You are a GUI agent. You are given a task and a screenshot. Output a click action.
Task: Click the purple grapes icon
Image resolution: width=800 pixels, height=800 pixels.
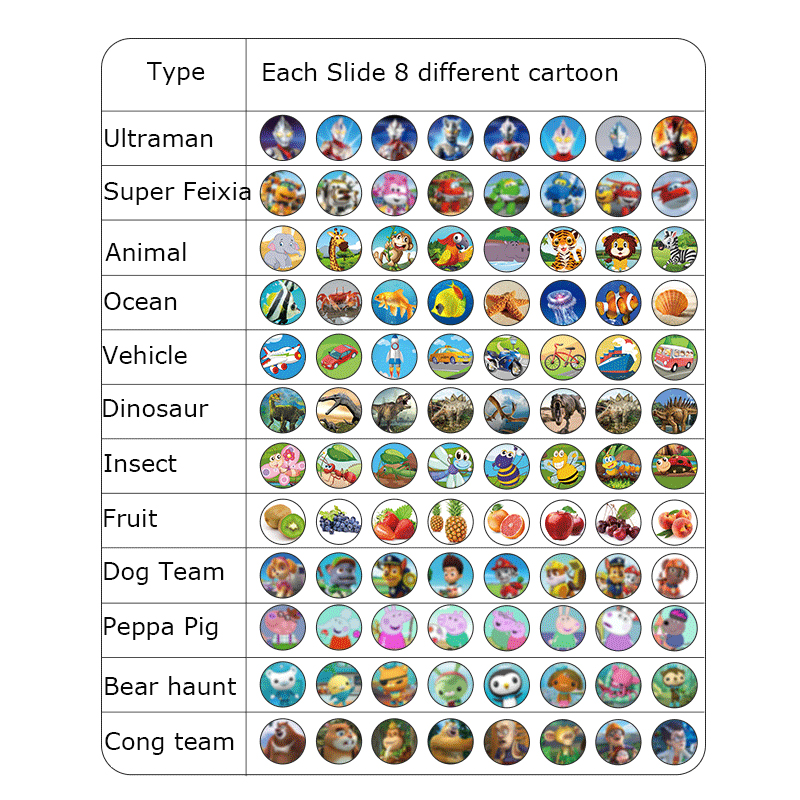(337, 520)
